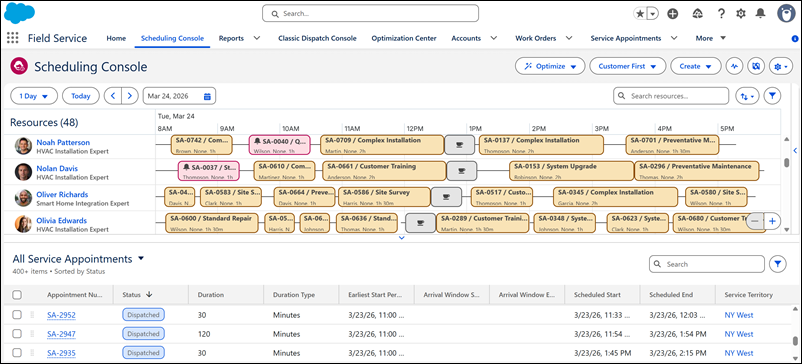
Task: Zoom out the Gantt with minus
Action: [x=754, y=221]
